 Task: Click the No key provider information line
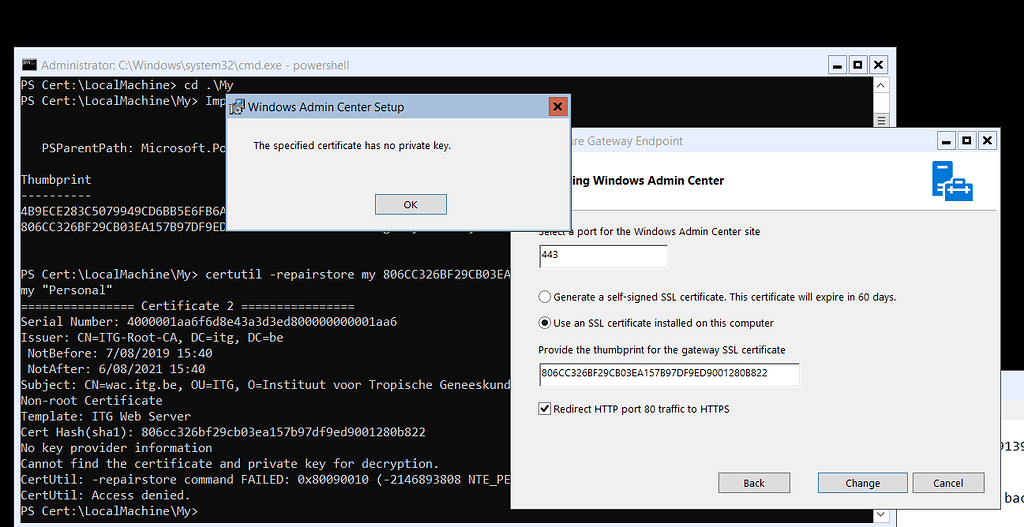[x=116, y=448]
